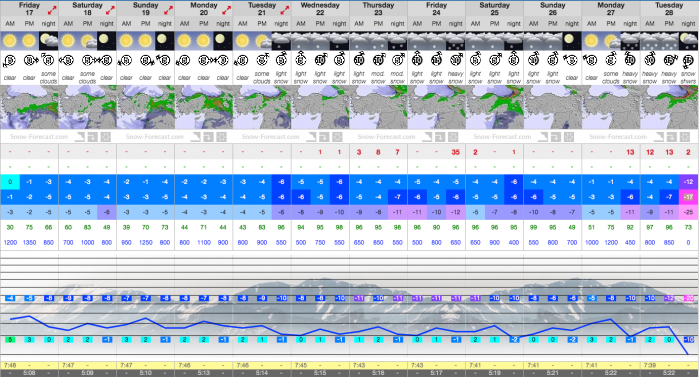Screen dimensions: 700x378
Task: Click the -20 summit temperature label on chart
Action: 688,298
